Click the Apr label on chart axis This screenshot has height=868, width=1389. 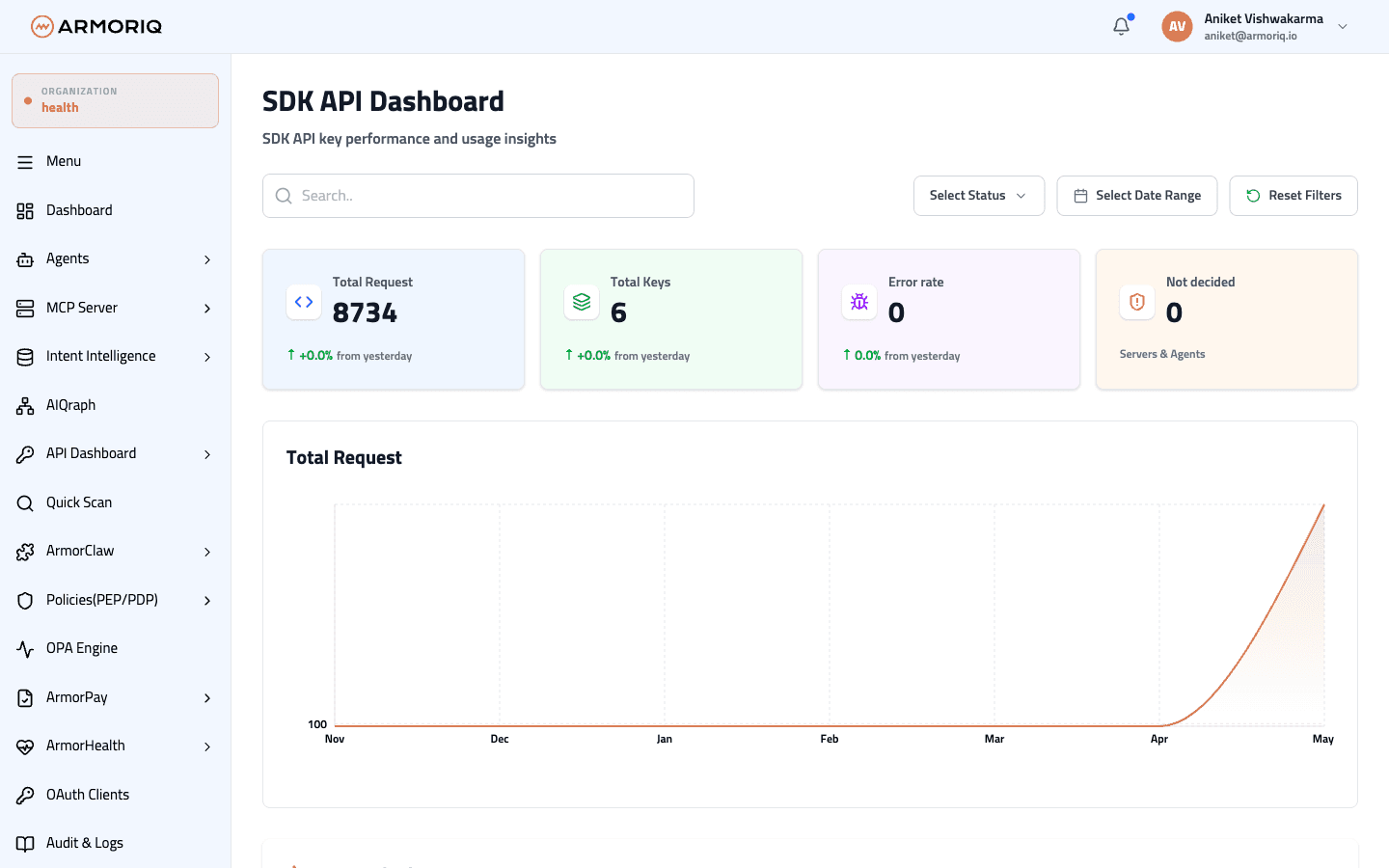point(1159,739)
